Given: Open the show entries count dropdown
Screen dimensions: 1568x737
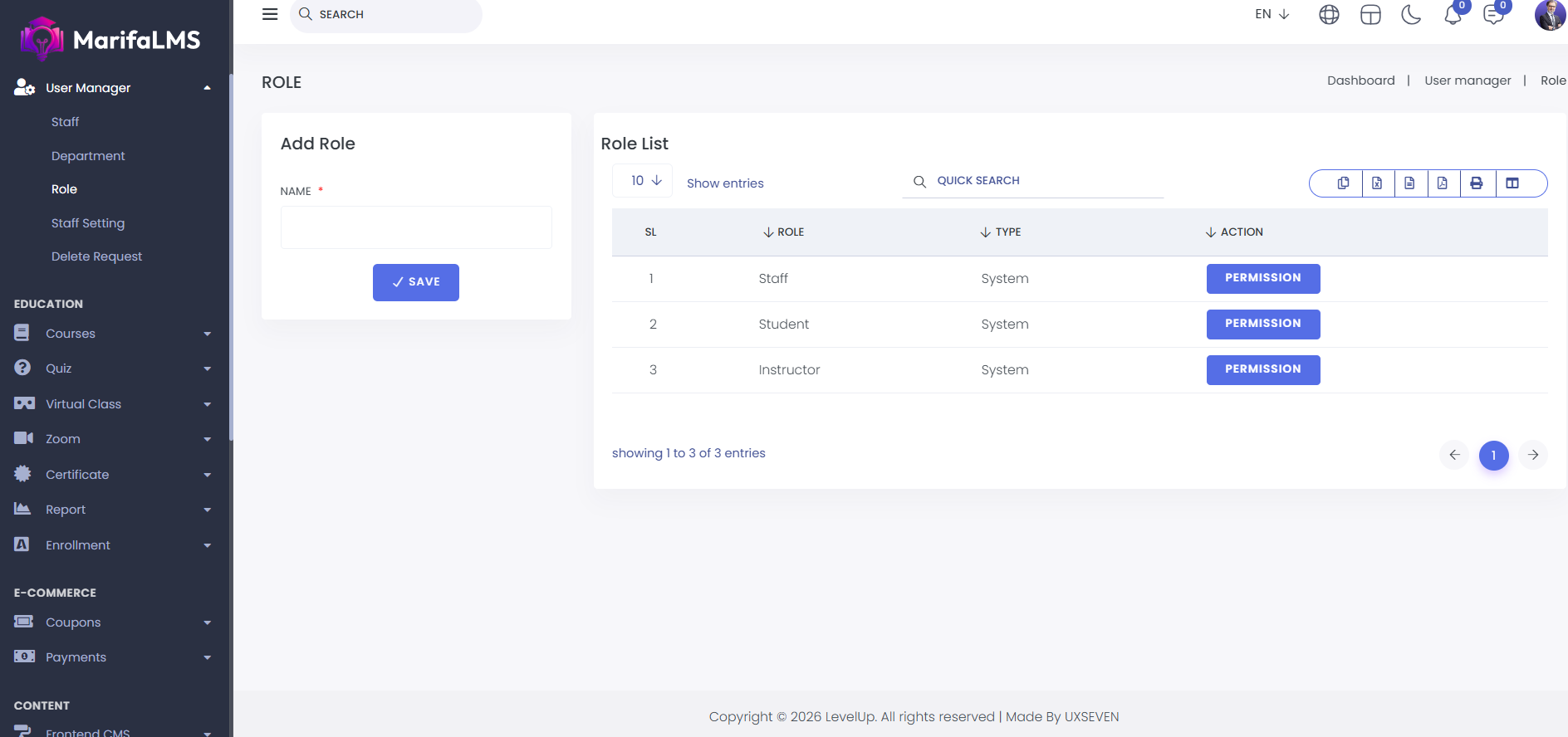Looking at the screenshot, I should pos(645,181).
